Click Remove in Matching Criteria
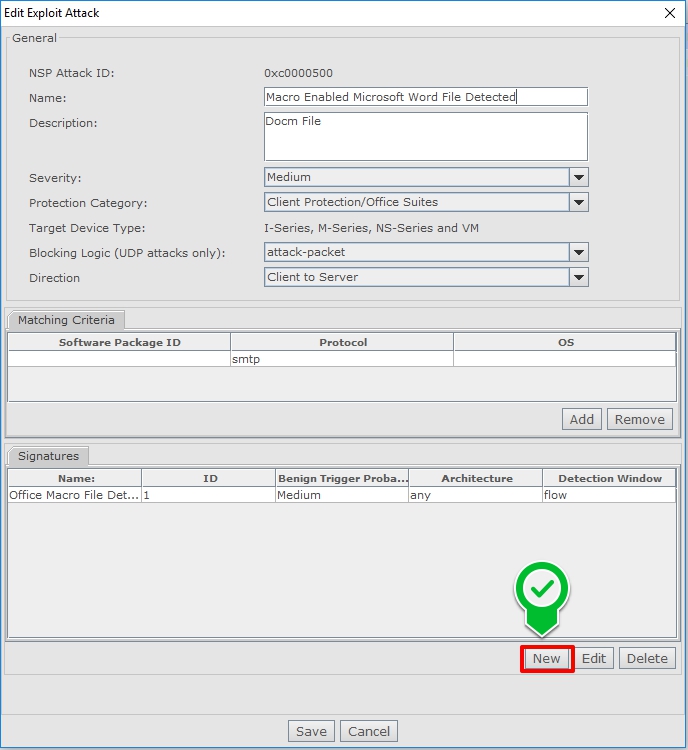The width and height of the screenshot is (688, 750). coord(640,419)
